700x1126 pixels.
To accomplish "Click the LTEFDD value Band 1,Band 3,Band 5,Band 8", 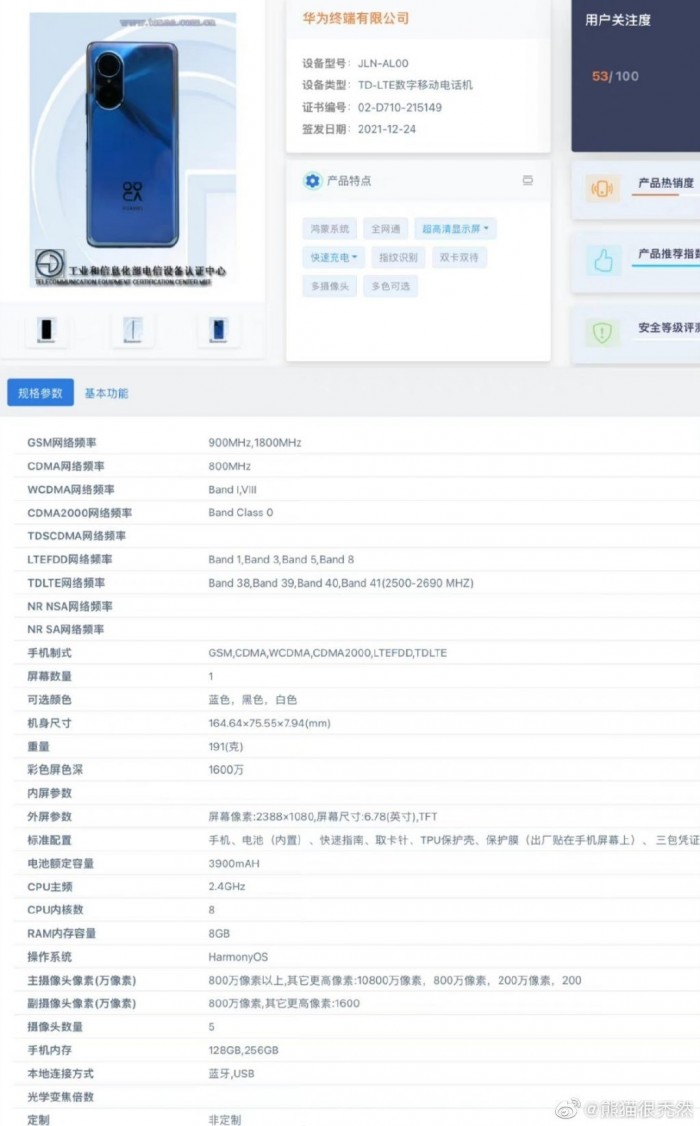I will (281, 559).
